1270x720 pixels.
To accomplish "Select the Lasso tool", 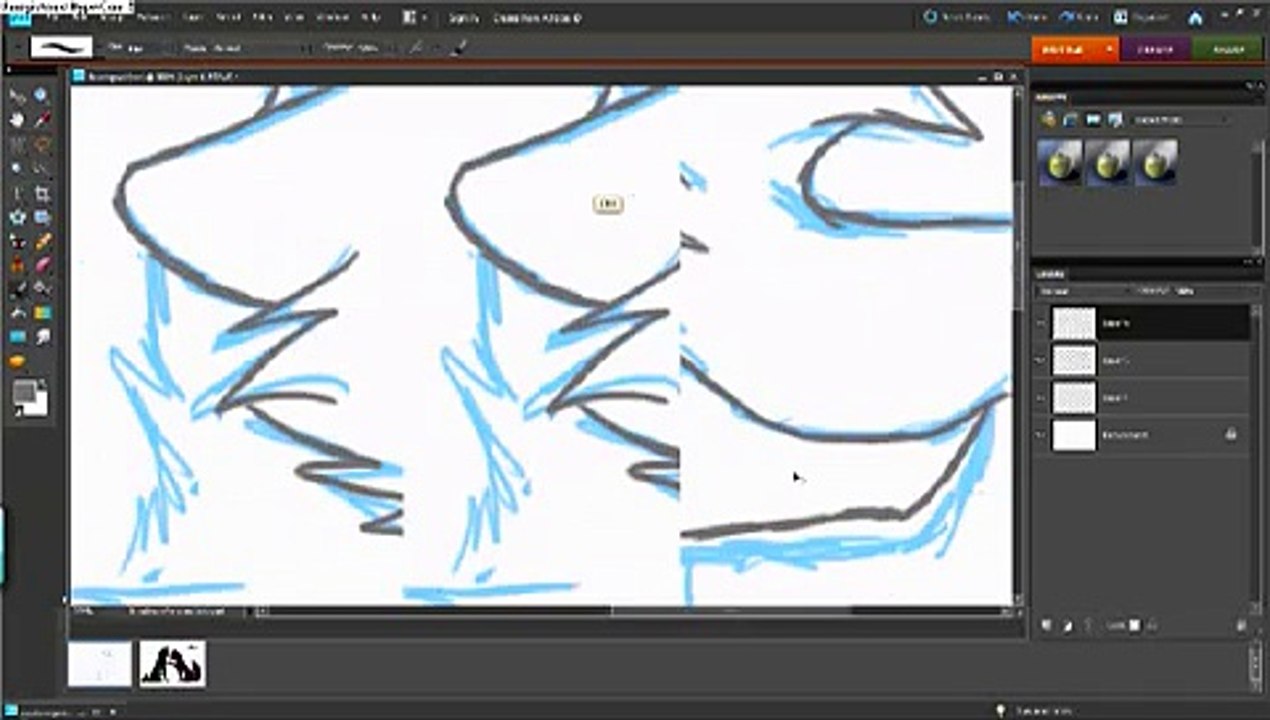I will click(x=41, y=145).
